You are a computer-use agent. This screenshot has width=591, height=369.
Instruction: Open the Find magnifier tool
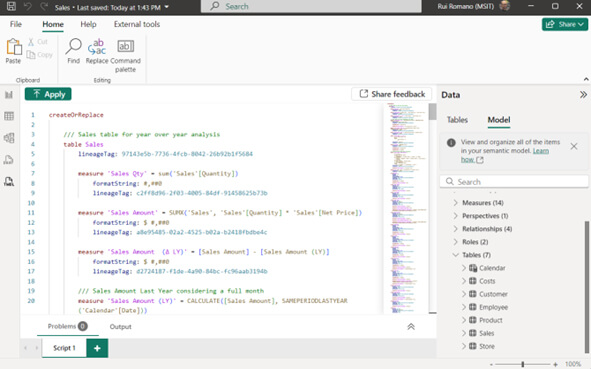click(73, 51)
